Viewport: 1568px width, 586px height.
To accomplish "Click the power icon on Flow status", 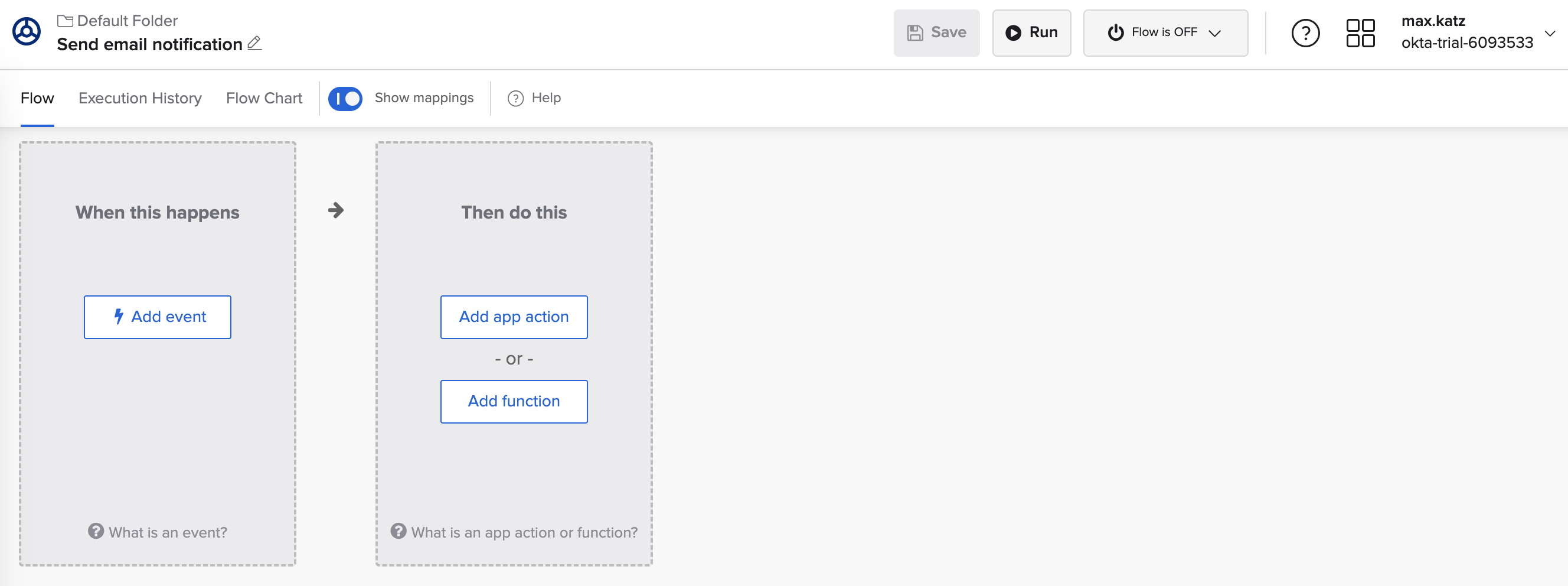I will 1115,33.
